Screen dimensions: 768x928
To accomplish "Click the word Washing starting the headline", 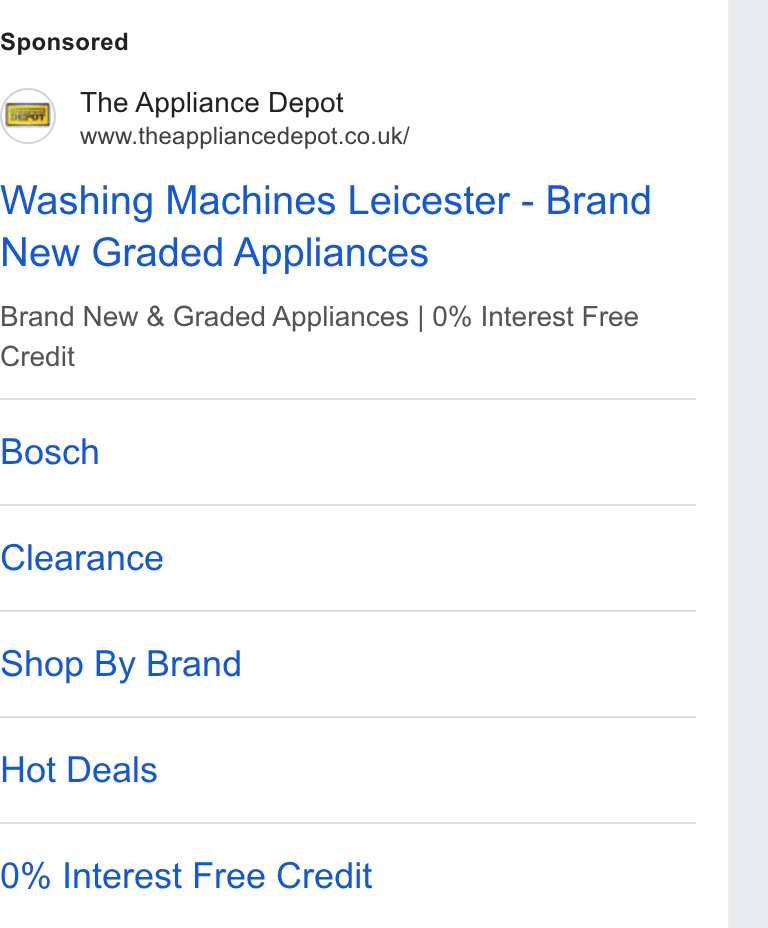I will [77, 201].
